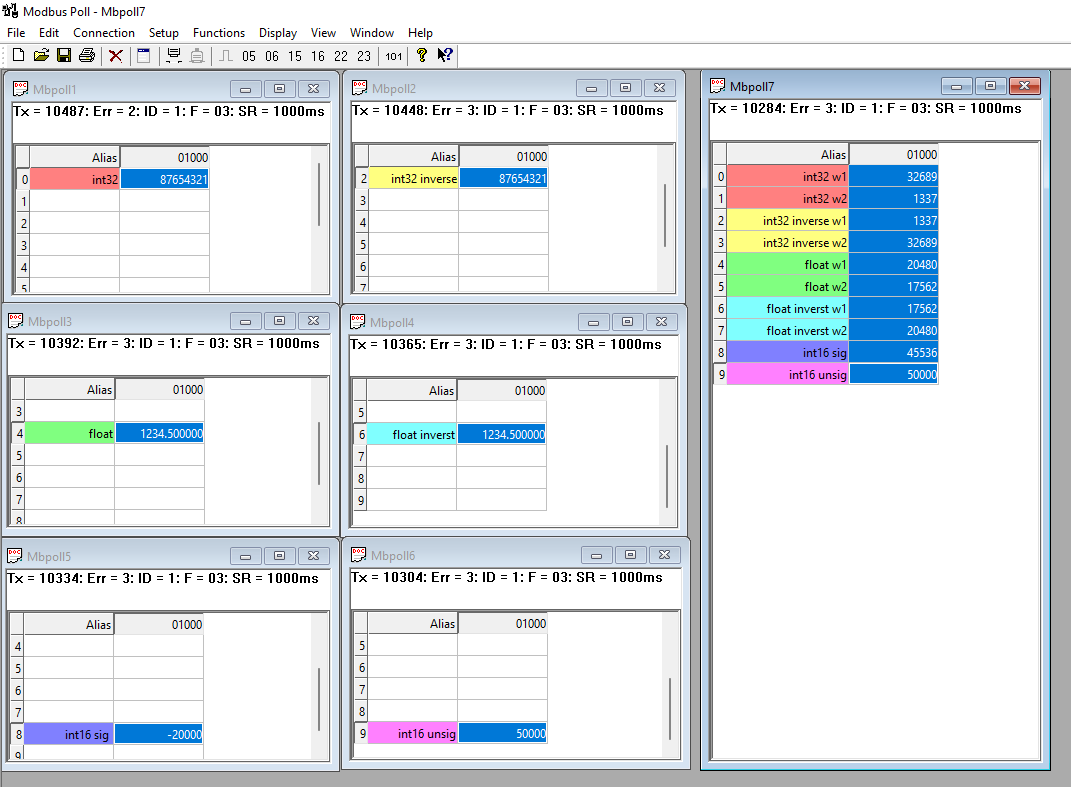Open the Setup menu
This screenshot has width=1071, height=787.
163,32
